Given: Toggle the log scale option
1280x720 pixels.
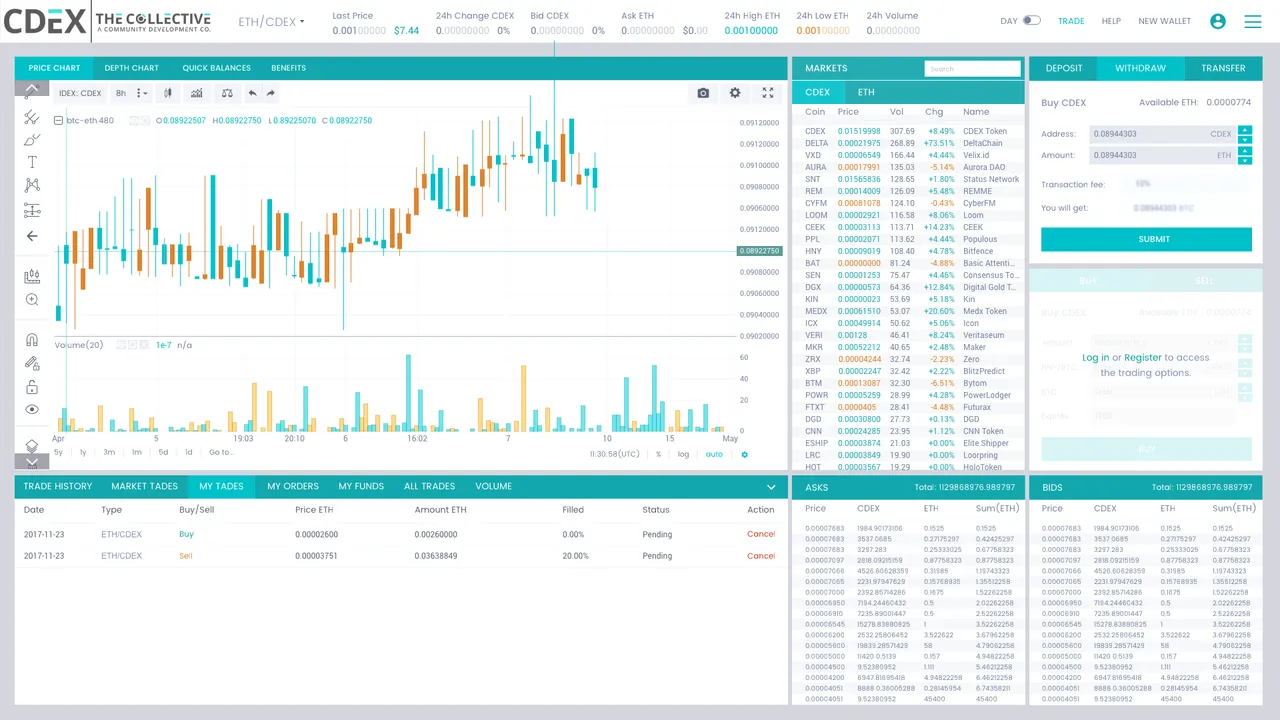Looking at the screenshot, I should coord(683,454).
